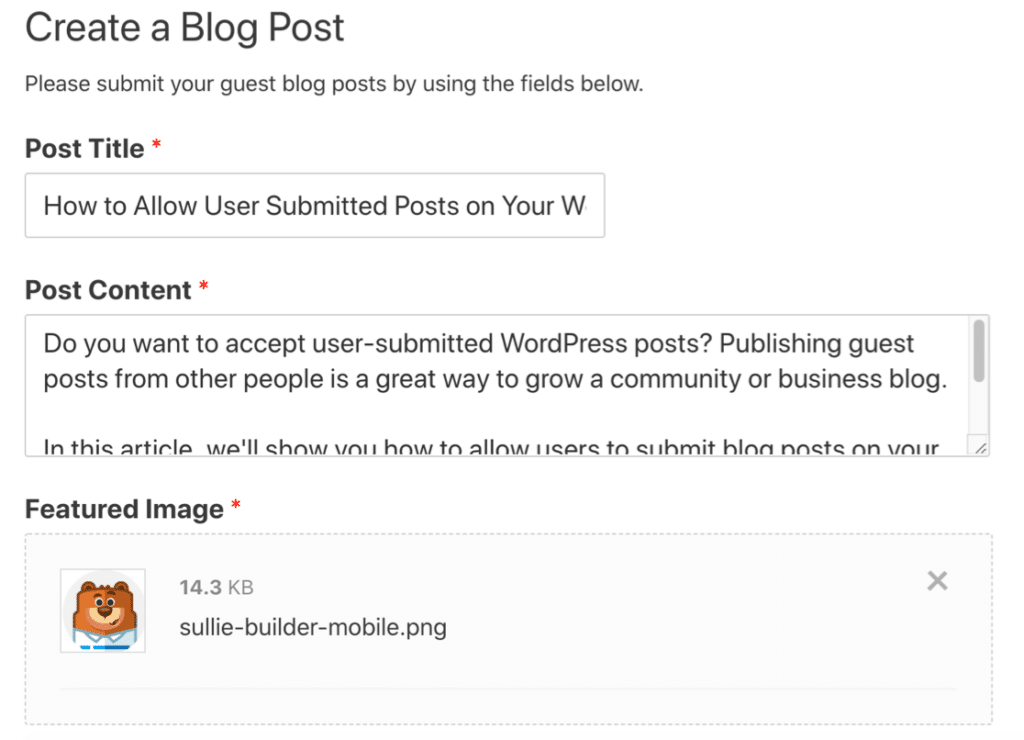Select the Post Title input field
The image size is (1024, 740).
click(315, 205)
